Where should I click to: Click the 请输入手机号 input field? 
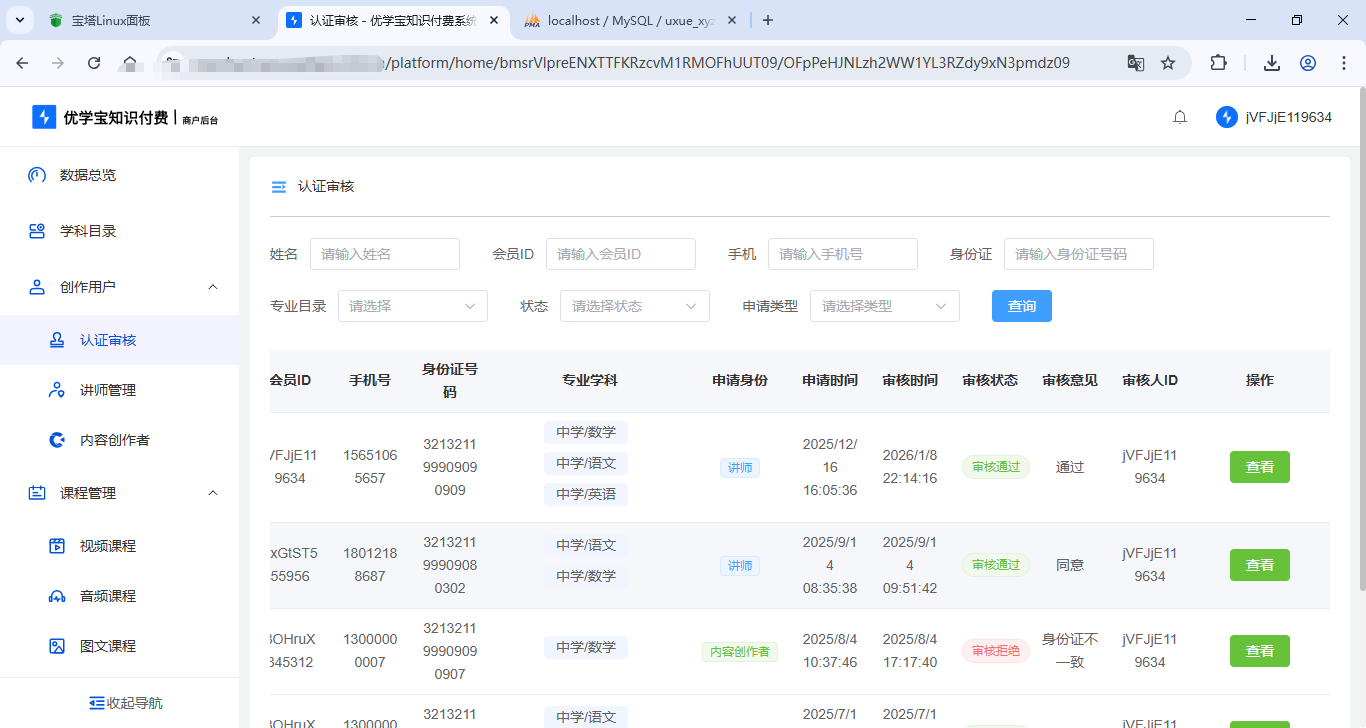click(842, 254)
